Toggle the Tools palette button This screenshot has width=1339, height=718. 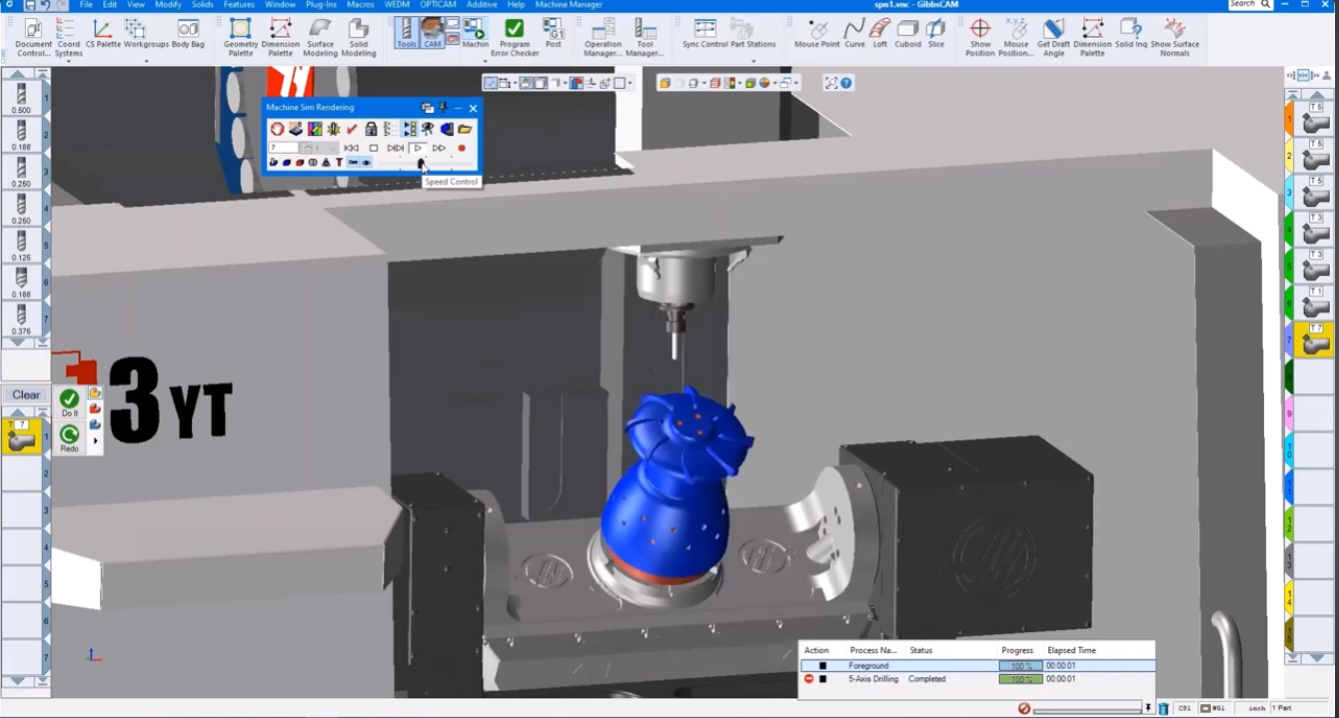tap(406, 33)
